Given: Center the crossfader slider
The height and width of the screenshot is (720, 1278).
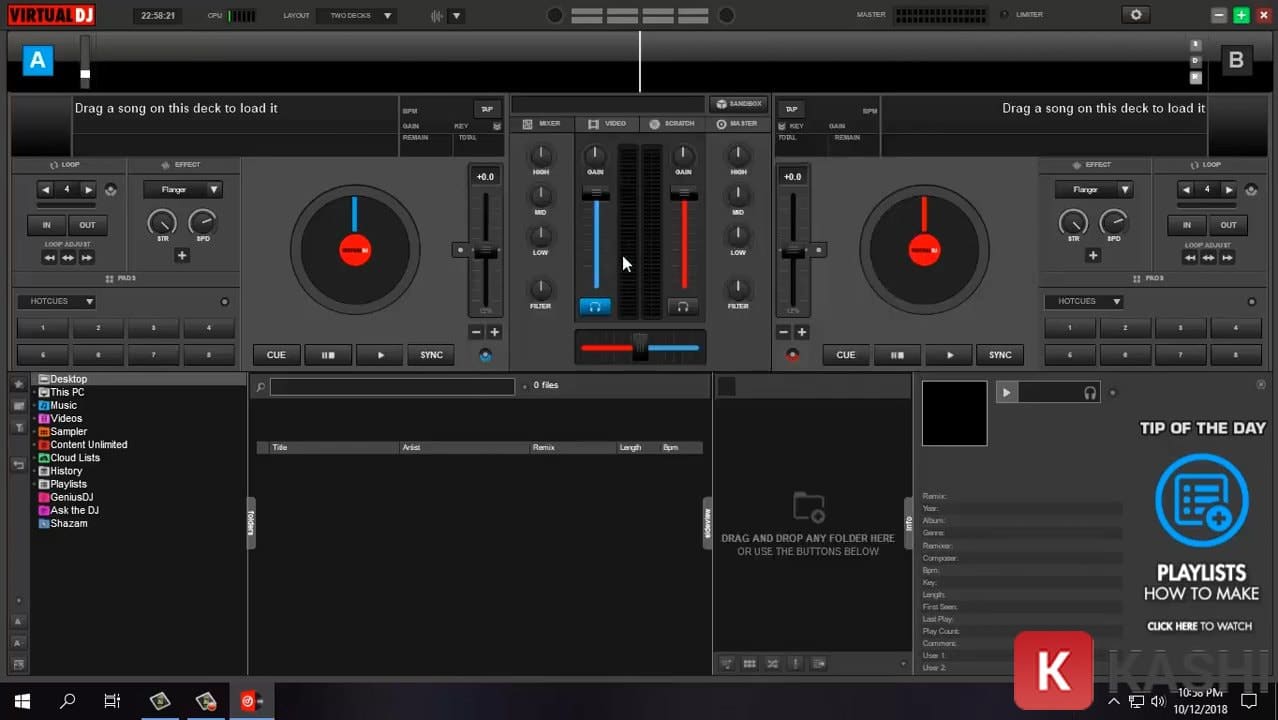Looking at the screenshot, I should [639, 347].
